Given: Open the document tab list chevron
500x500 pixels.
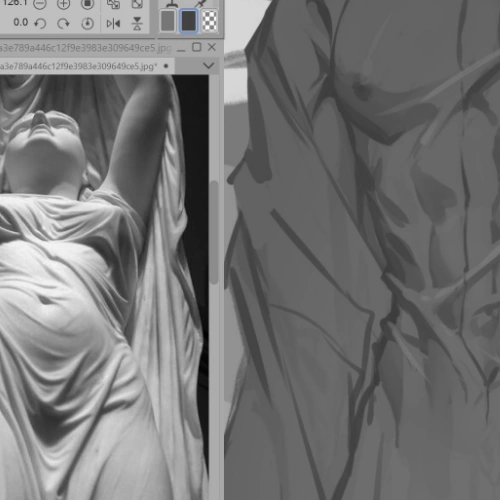Looking at the screenshot, I should click(x=208, y=65).
